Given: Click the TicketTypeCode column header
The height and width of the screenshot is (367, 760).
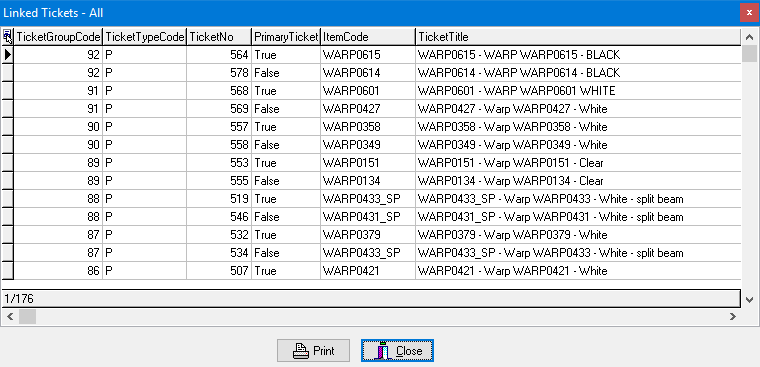Looking at the screenshot, I should [x=144, y=37].
